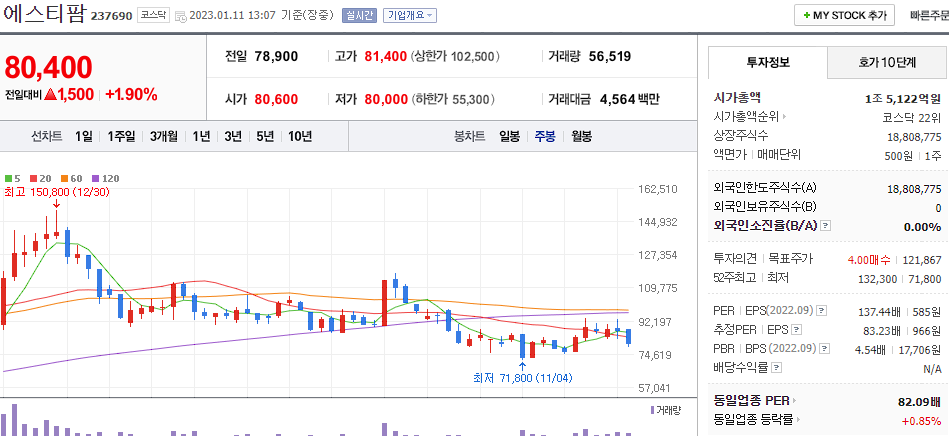Switch to the 투자정보 tab
Viewport: 949px width, 436px height.
767,62
